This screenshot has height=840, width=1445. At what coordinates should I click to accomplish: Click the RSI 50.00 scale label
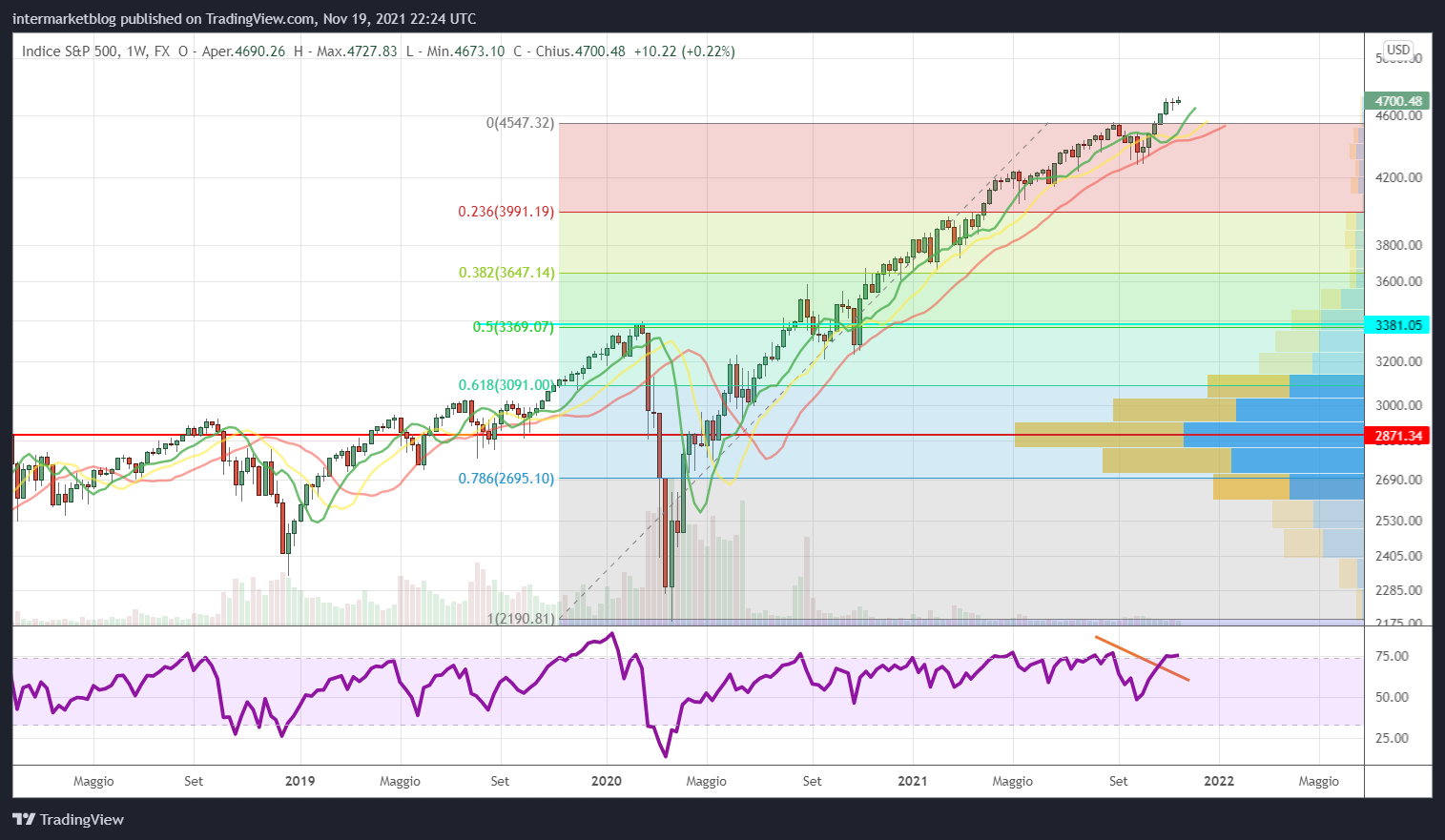(x=1393, y=697)
